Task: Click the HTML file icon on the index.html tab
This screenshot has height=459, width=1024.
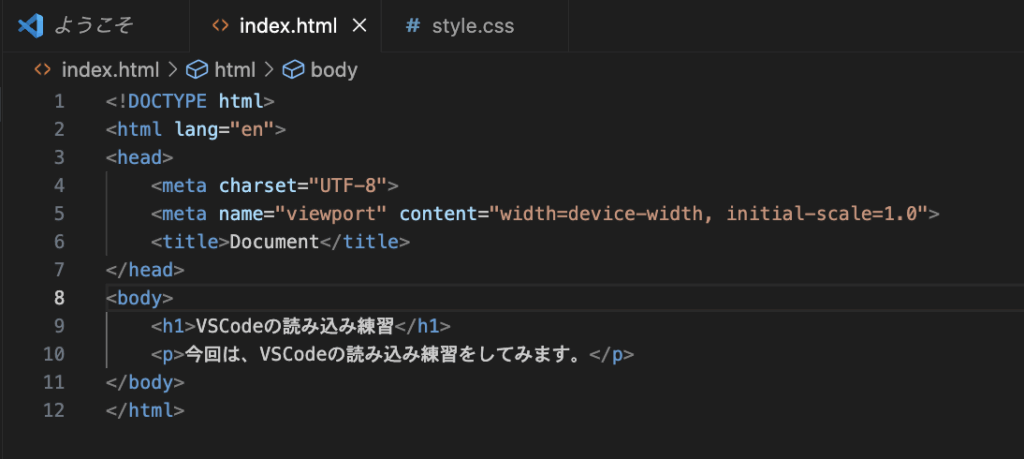Action: (x=221, y=26)
